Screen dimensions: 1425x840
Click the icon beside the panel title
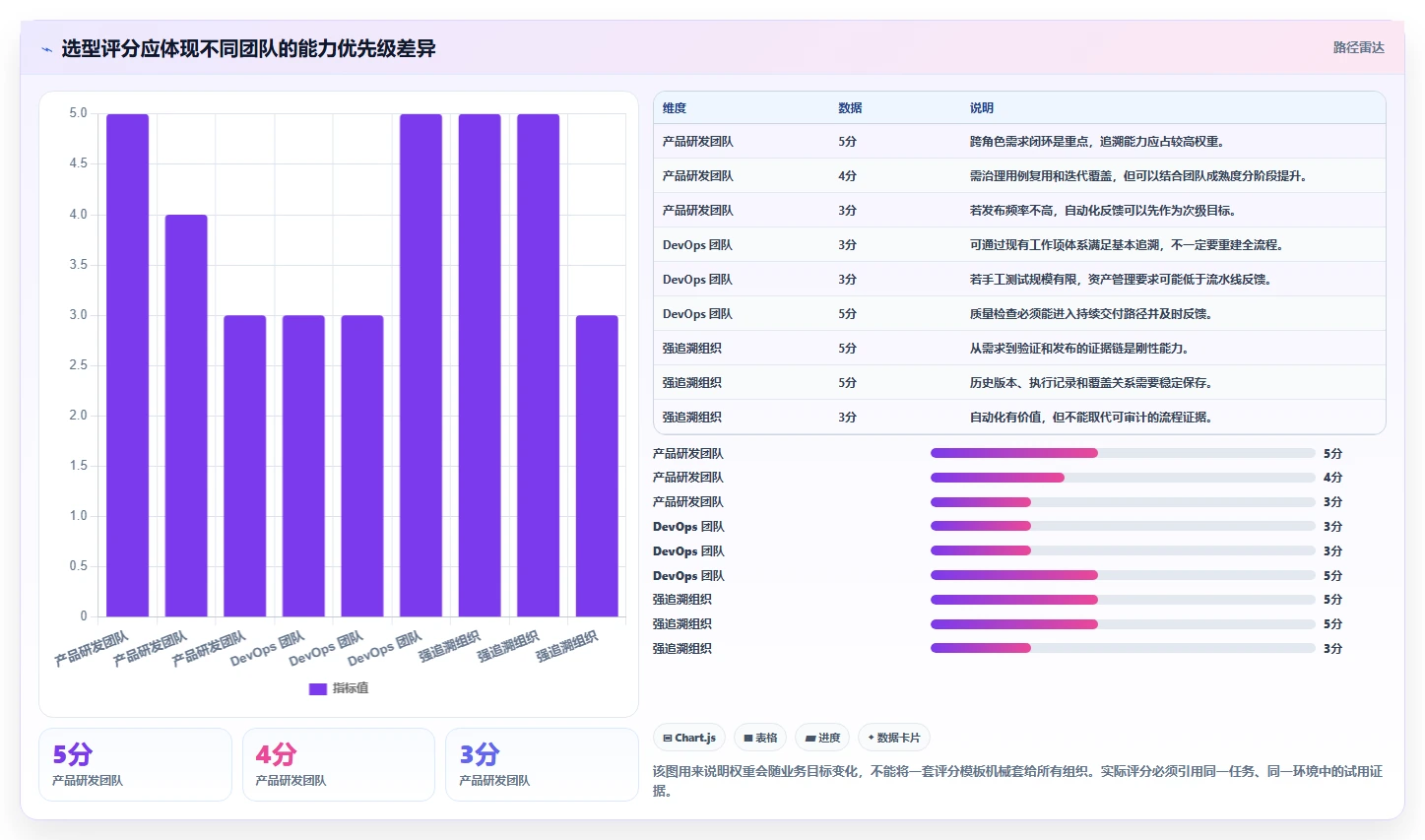[x=46, y=49]
